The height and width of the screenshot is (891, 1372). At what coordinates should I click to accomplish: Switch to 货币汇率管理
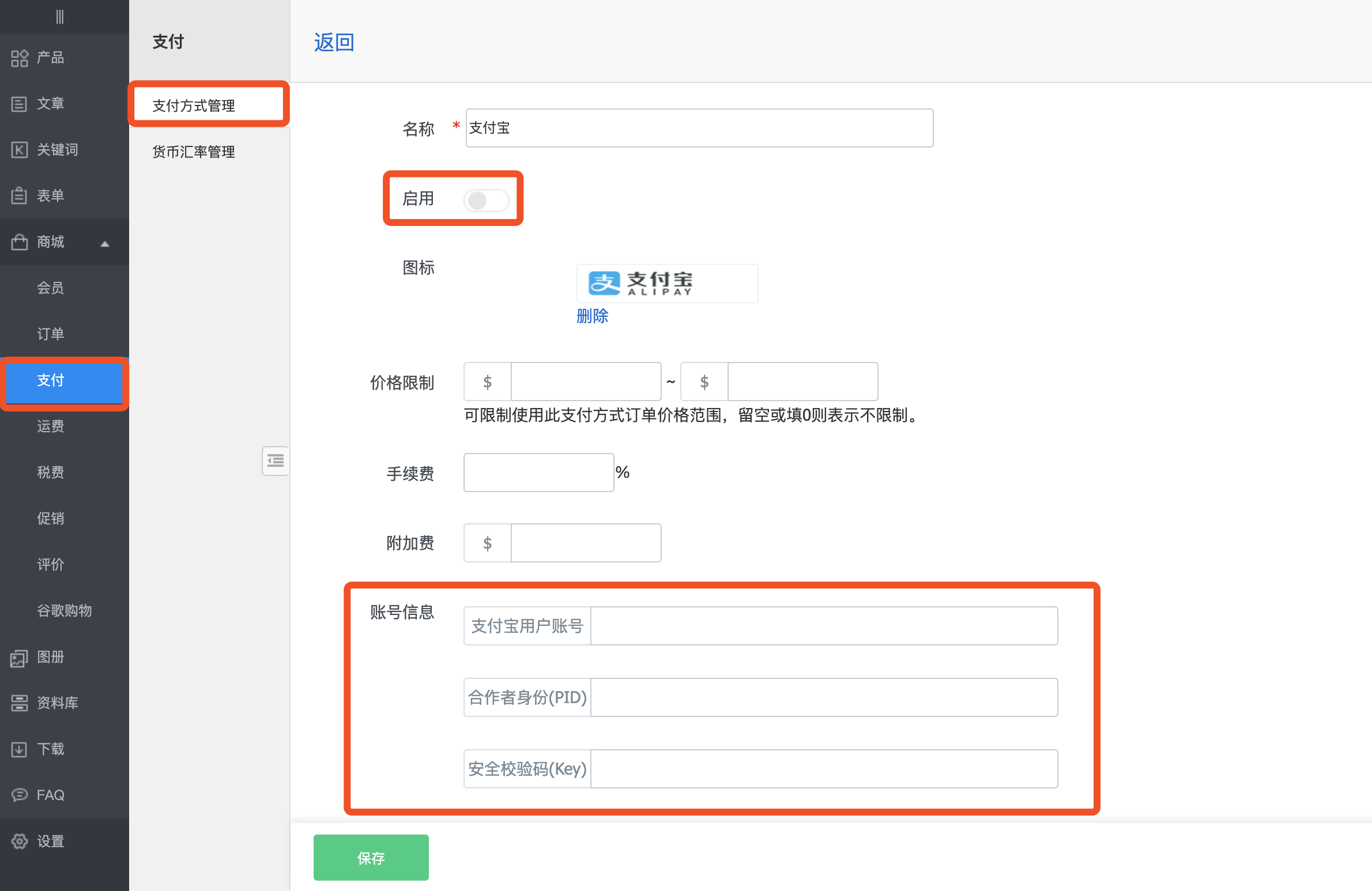tap(193, 152)
